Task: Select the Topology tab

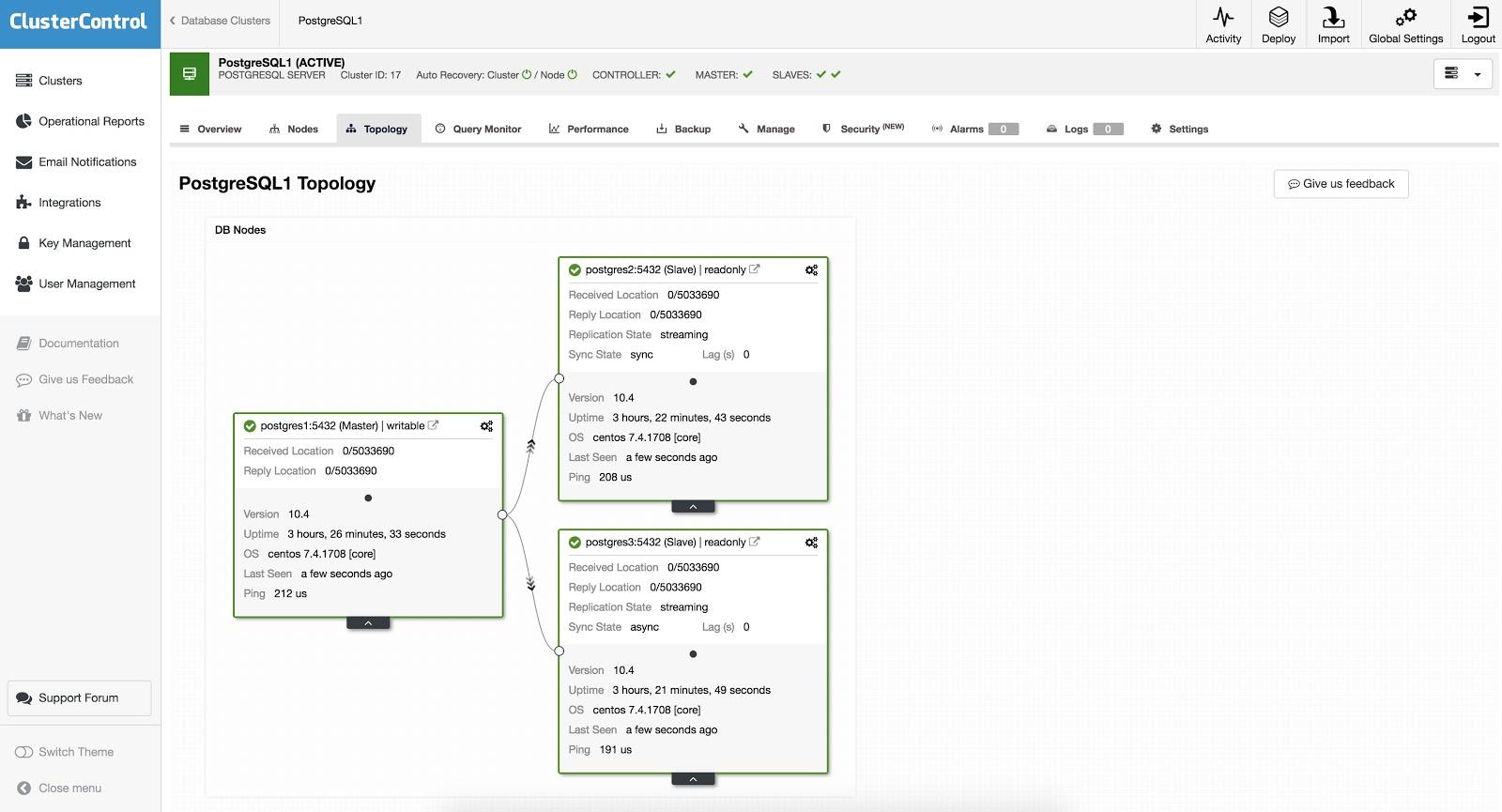Action: tap(377, 130)
